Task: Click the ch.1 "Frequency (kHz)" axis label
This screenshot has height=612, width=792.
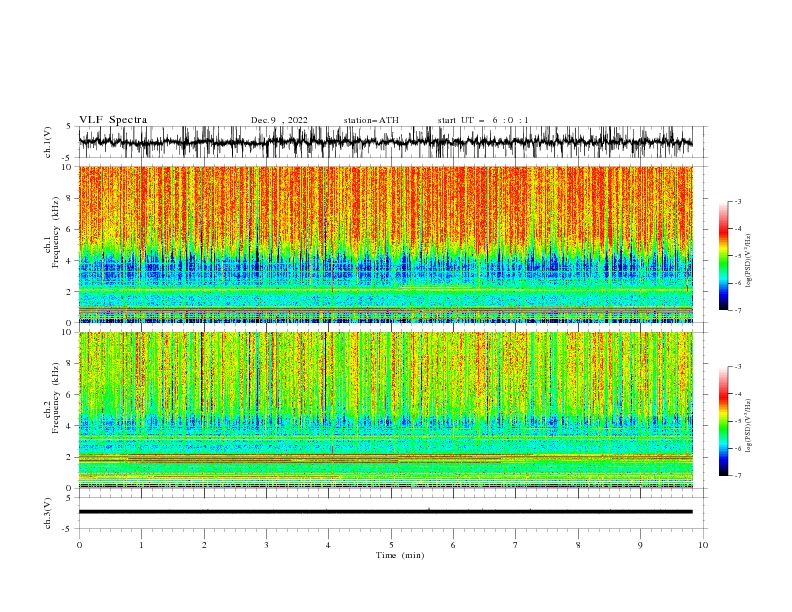Action: pos(55,232)
